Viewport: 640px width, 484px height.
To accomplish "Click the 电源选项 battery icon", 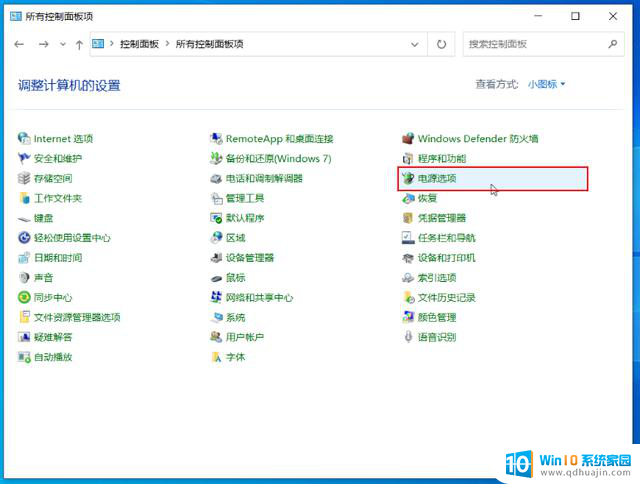I will pyautogui.click(x=408, y=178).
